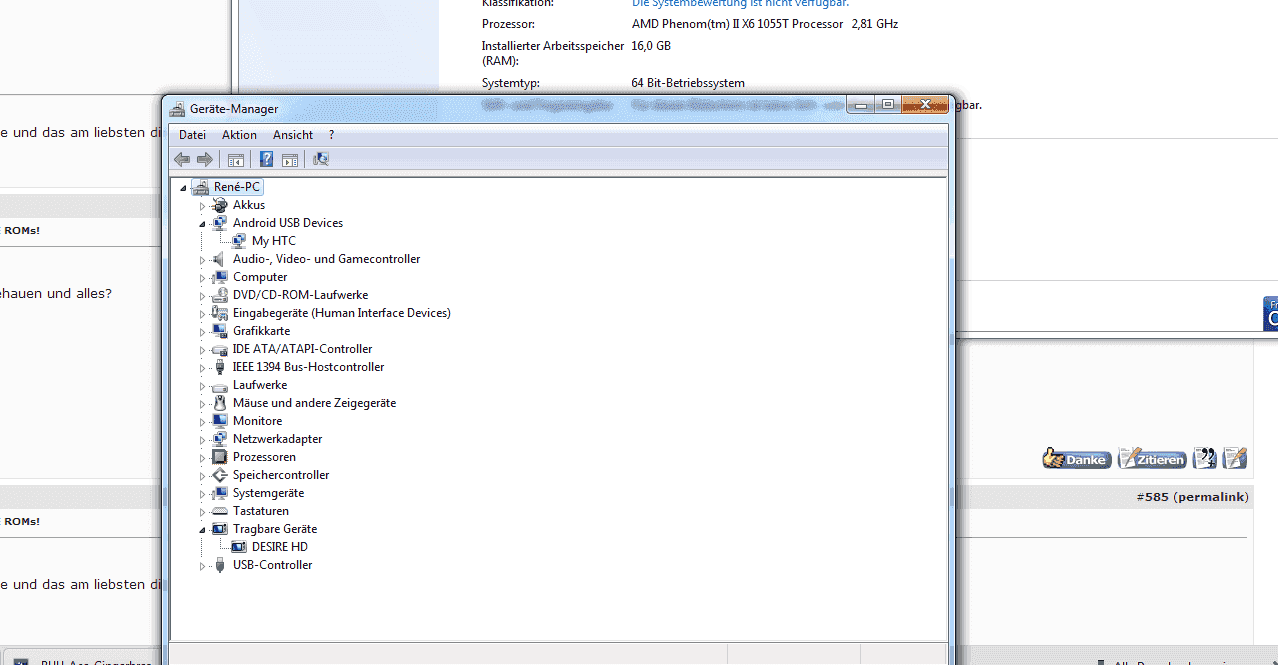This screenshot has width=1278, height=665.
Task: Open the Datei menu
Action: (x=192, y=135)
